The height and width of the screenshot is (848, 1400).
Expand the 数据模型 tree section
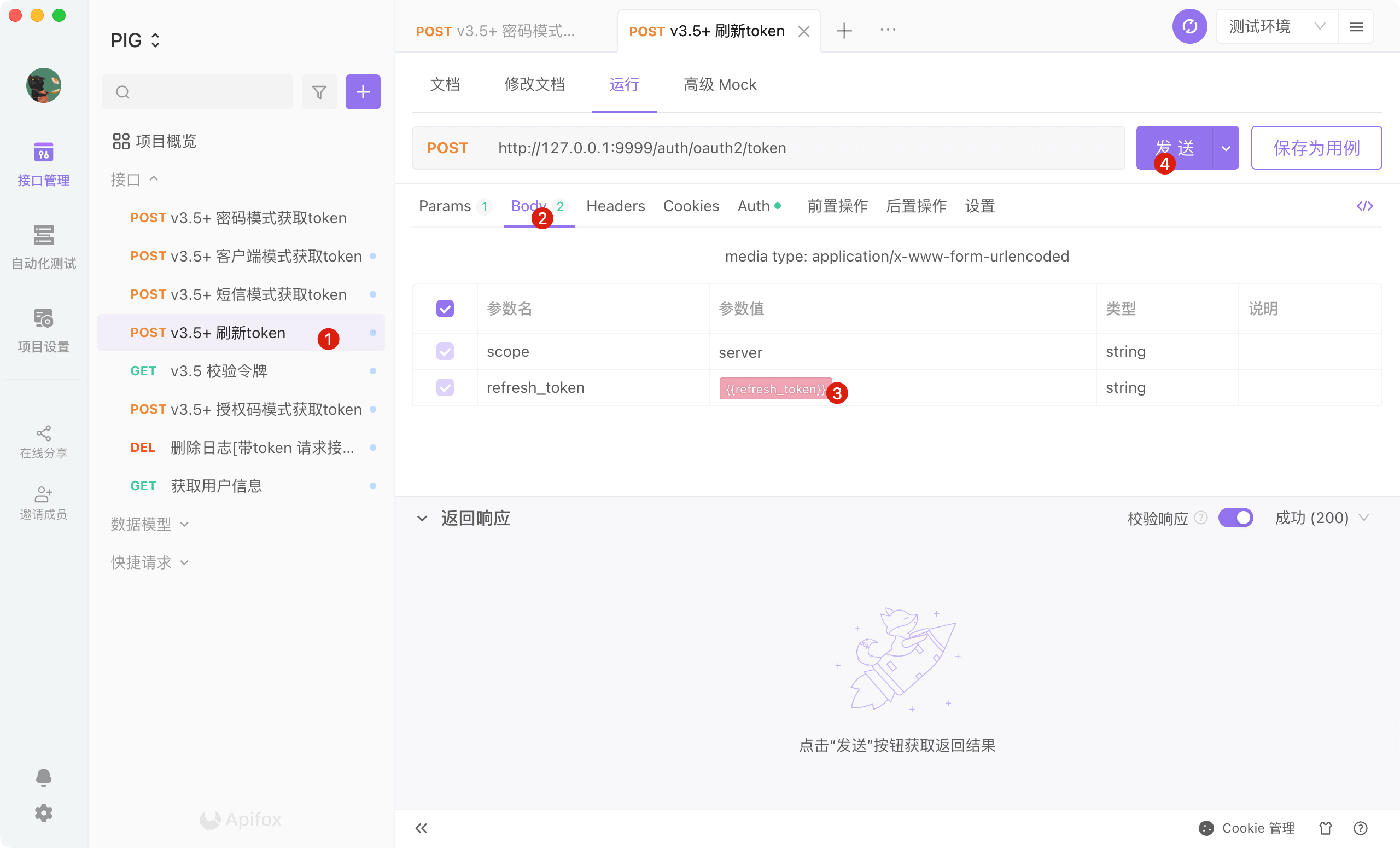pos(149,524)
